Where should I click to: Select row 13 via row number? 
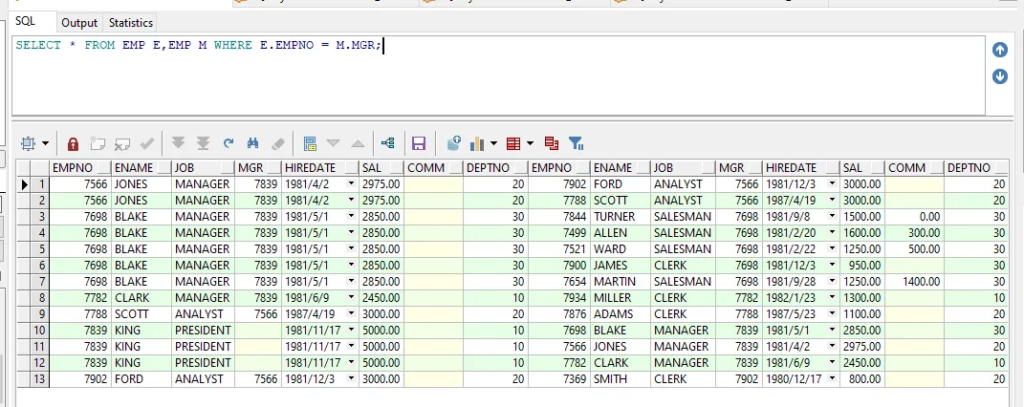click(41, 380)
